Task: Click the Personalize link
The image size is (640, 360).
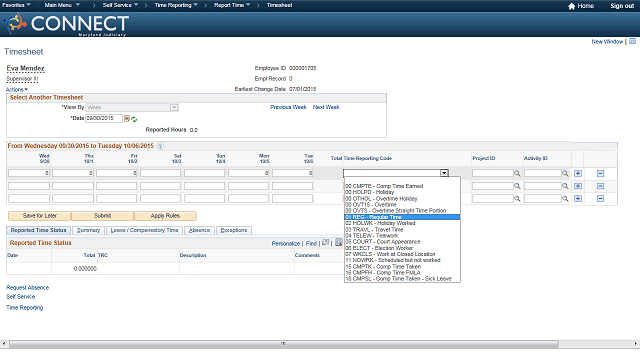Action: [x=286, y=244]
